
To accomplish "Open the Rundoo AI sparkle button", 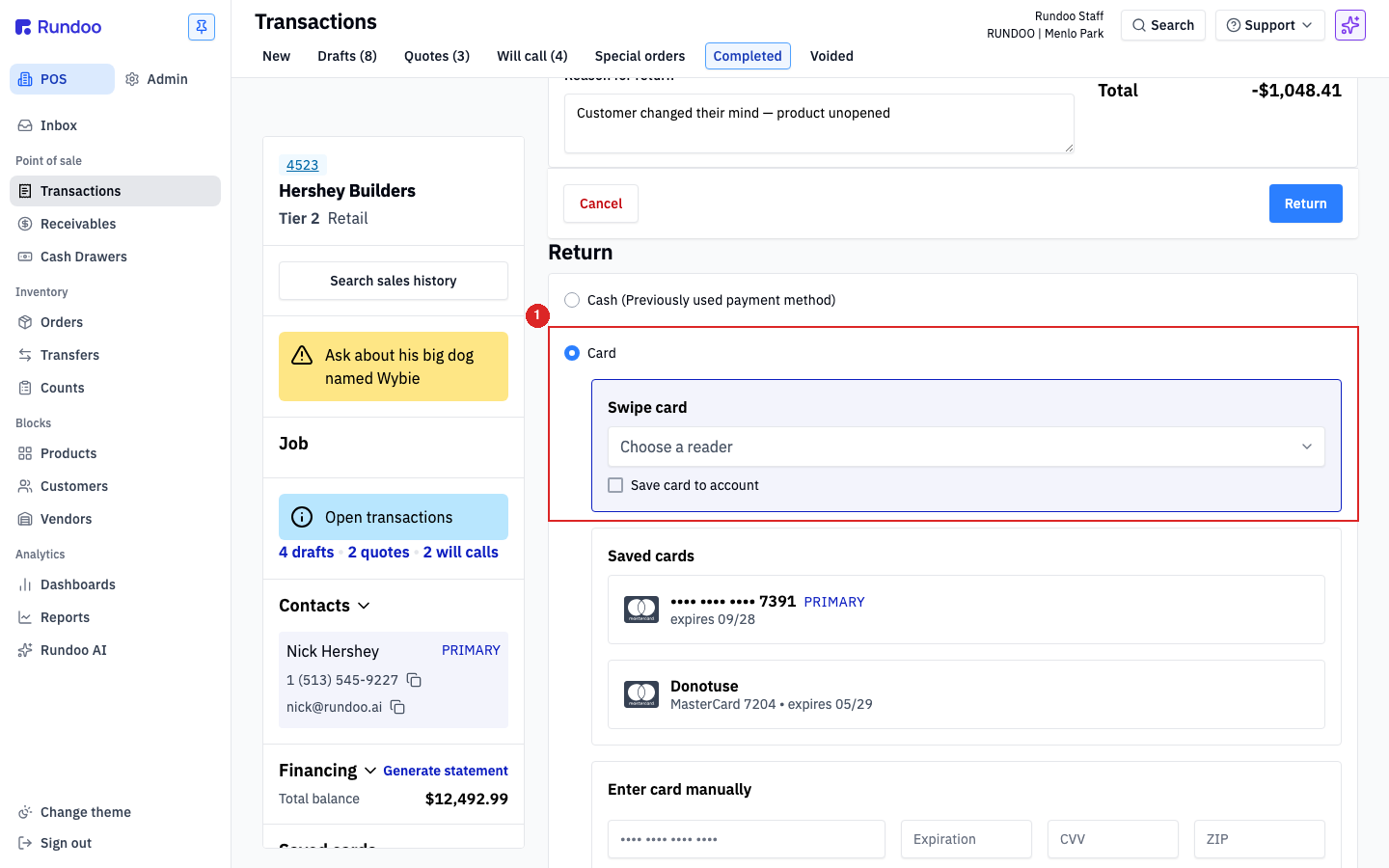I will click(1350, 25).
